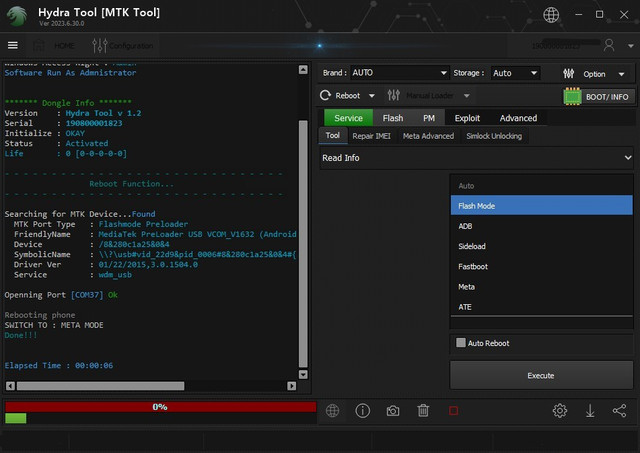Viewport: 640px width, 453px height.
Task: Click 'Flashmode Preloader' port type value
Action: tap(143, 224)
